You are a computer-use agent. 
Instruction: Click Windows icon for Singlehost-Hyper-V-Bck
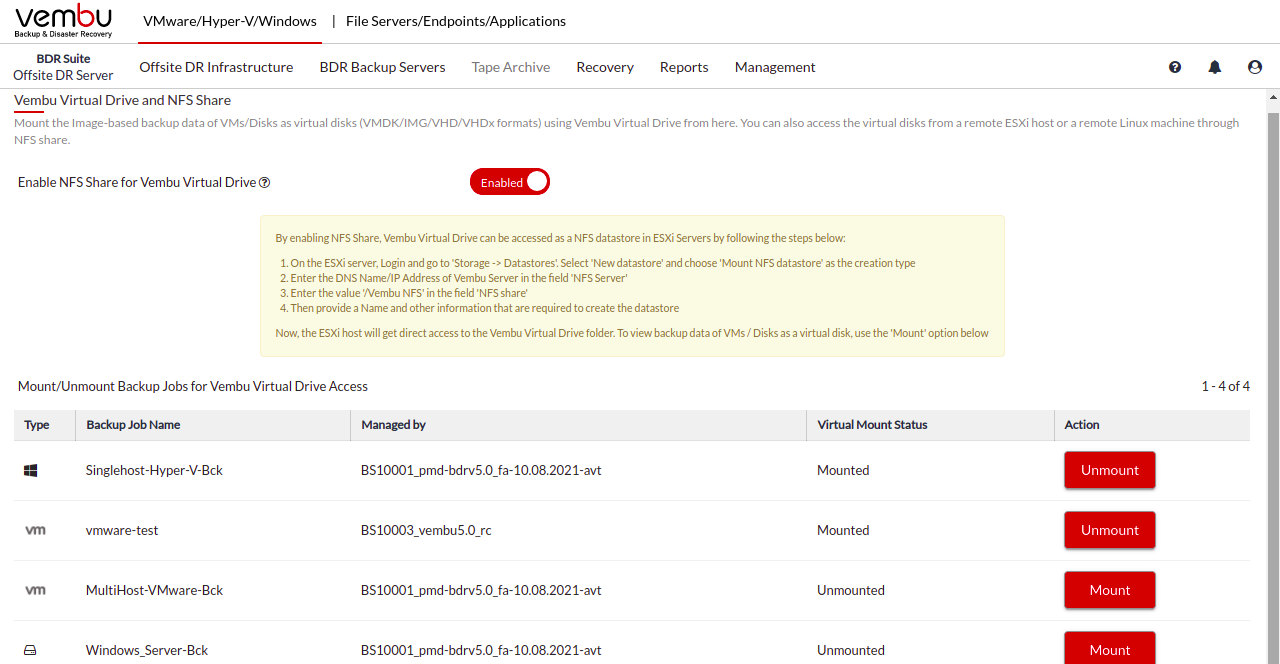click(31, 470)
